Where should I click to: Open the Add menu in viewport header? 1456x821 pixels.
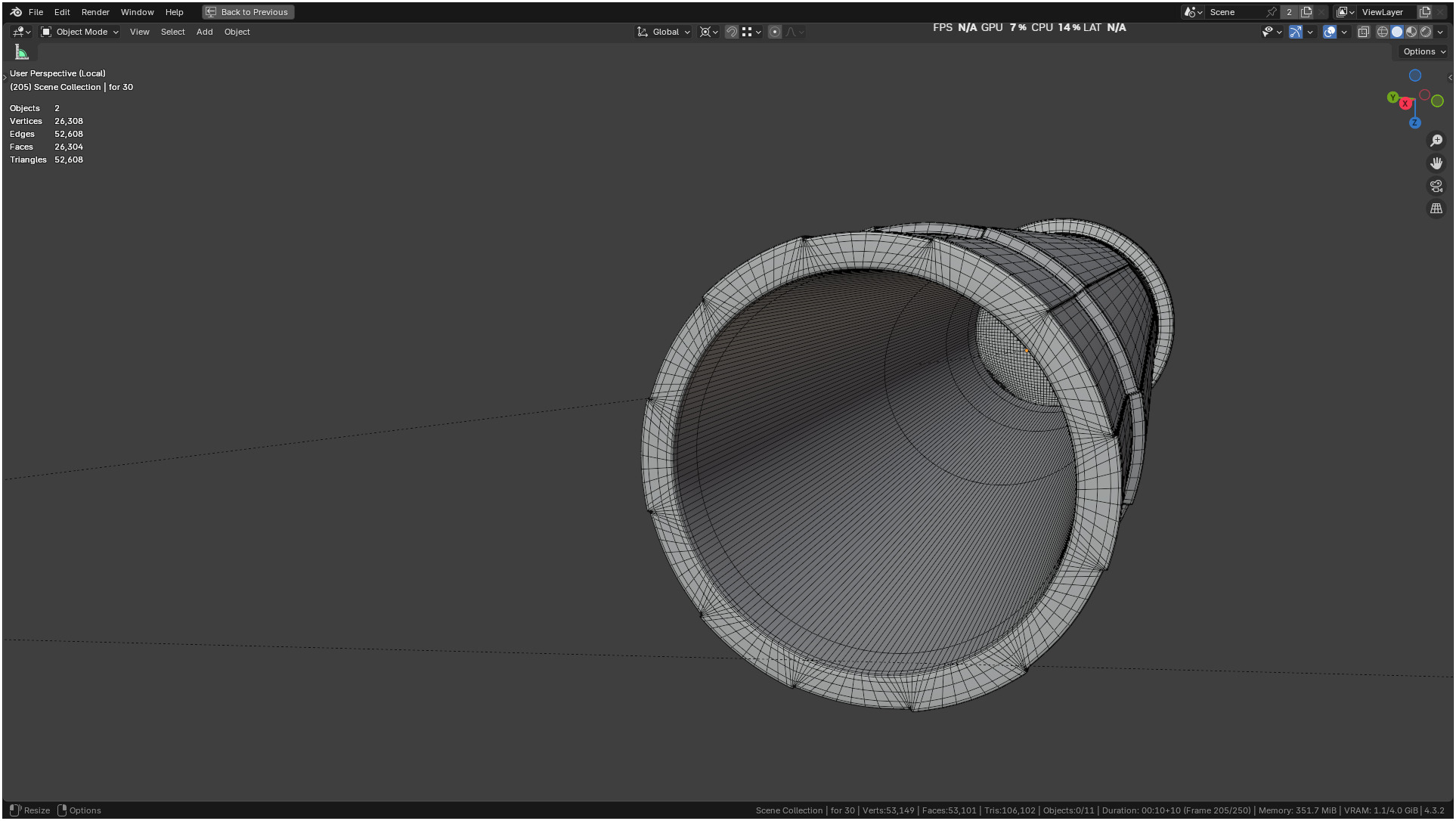pyautogui.click(x=204, y=32)
